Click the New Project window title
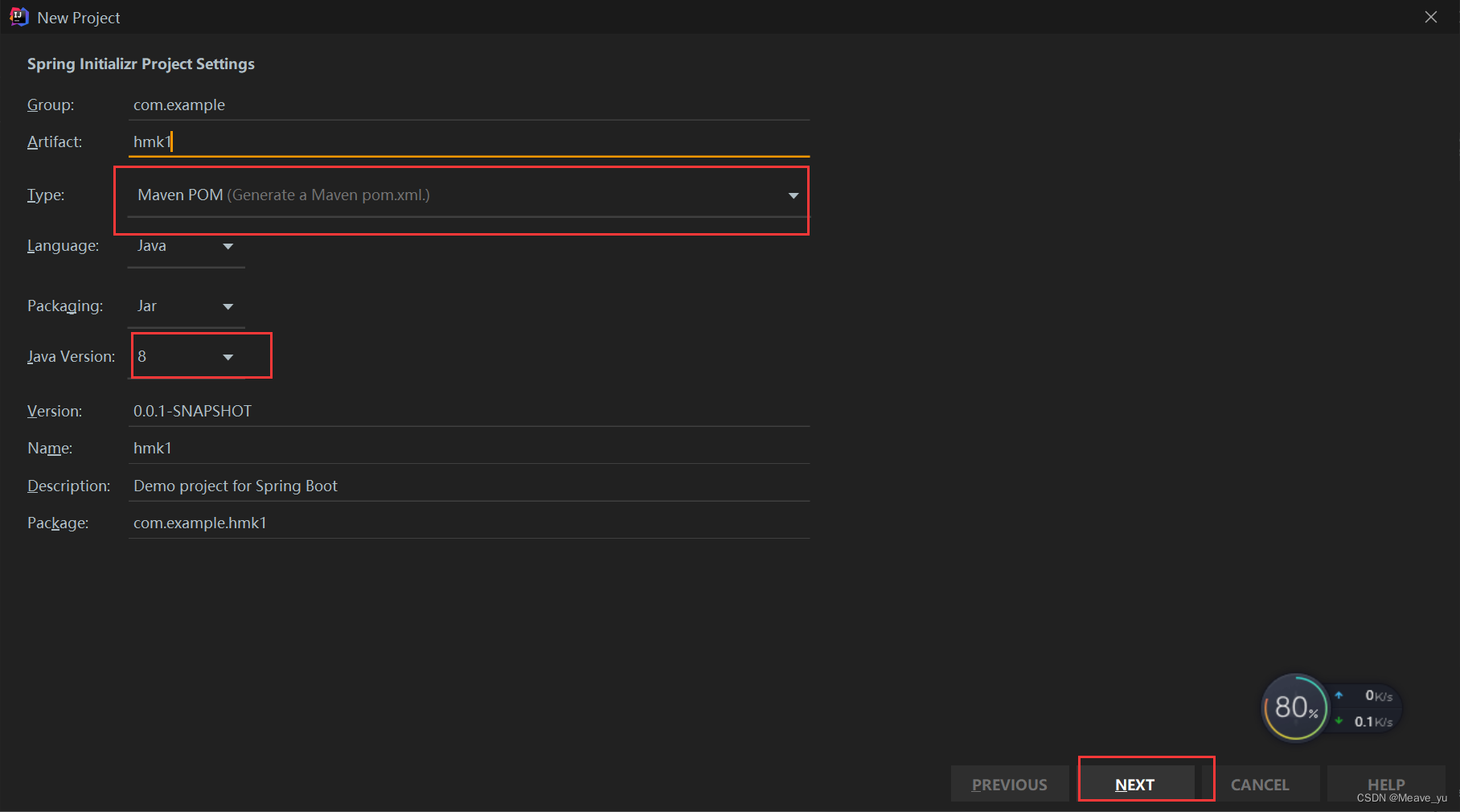The image size is (1460, 812). [79, 18]
